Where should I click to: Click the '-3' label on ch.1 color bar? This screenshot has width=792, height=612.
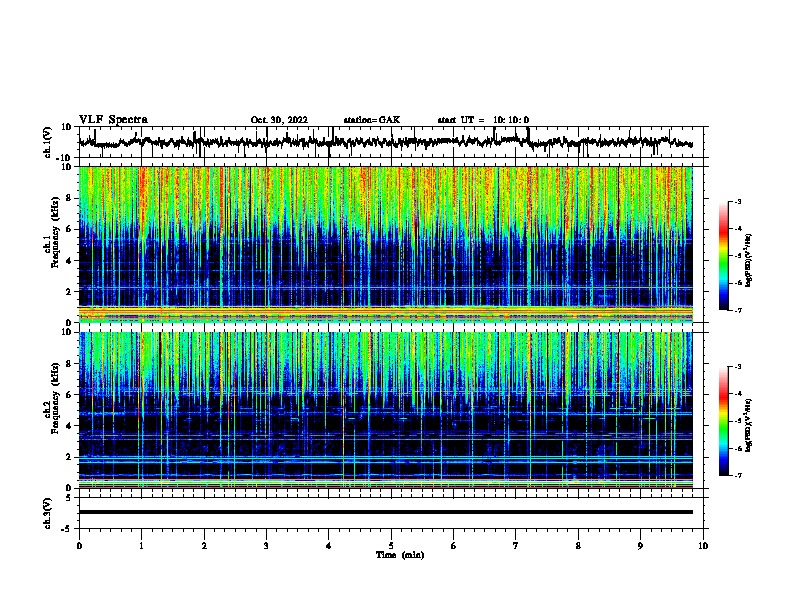pyautogui.click(x=738, y=201)
